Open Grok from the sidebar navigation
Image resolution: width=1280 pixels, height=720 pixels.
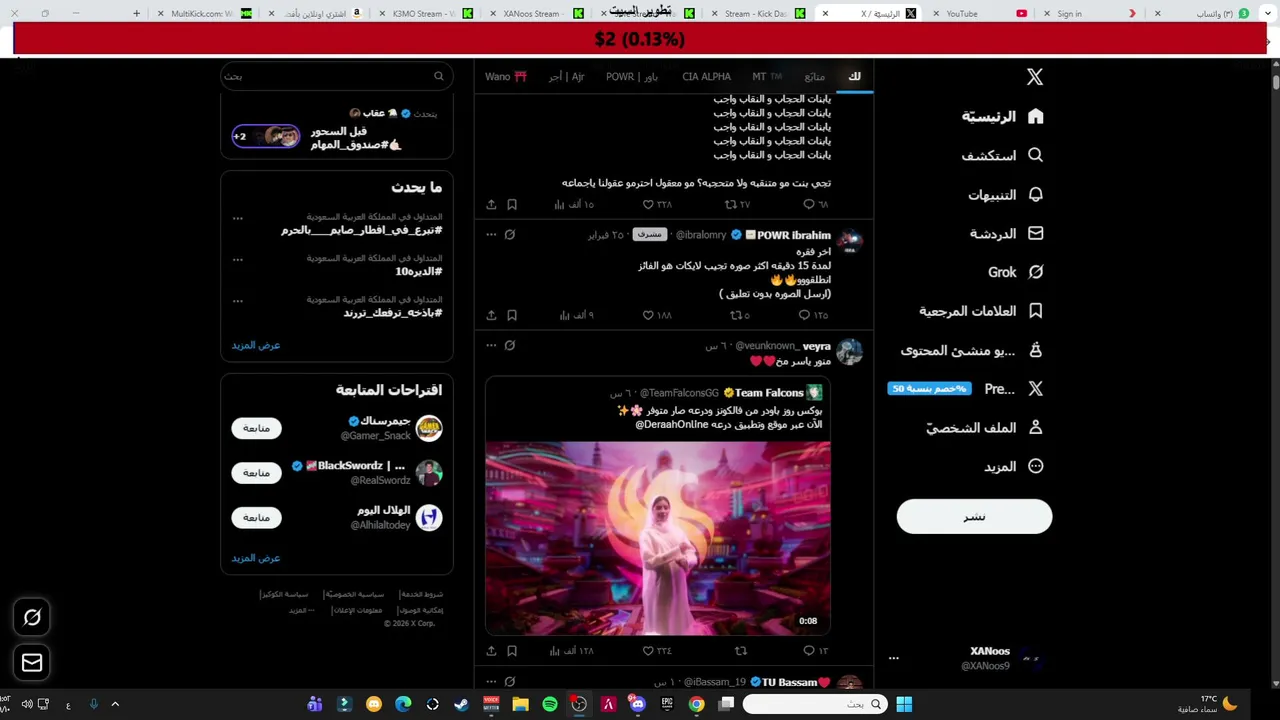[x=1016, y=272]
